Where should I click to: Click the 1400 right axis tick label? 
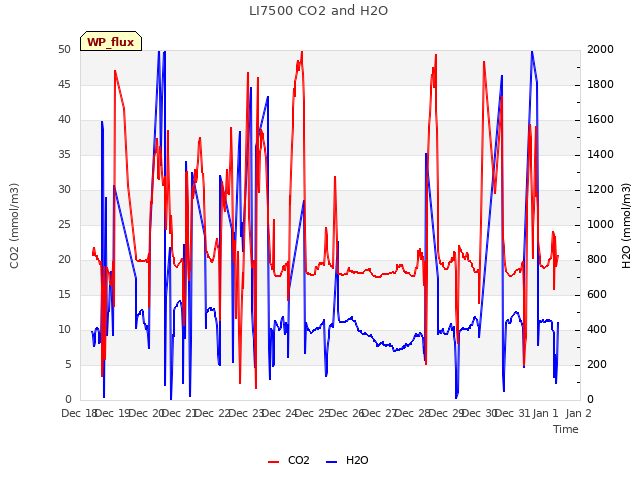click(600, 154)
